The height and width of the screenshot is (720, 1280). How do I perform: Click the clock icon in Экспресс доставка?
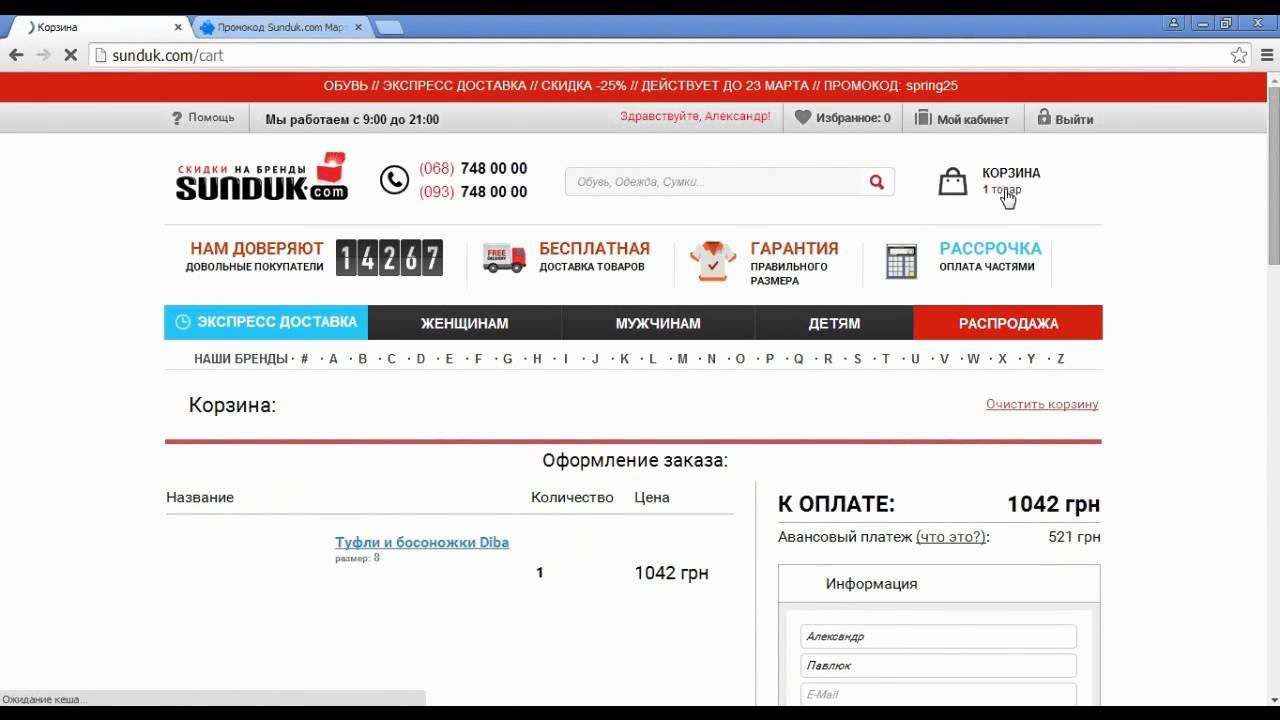click(x=182, y=322)
